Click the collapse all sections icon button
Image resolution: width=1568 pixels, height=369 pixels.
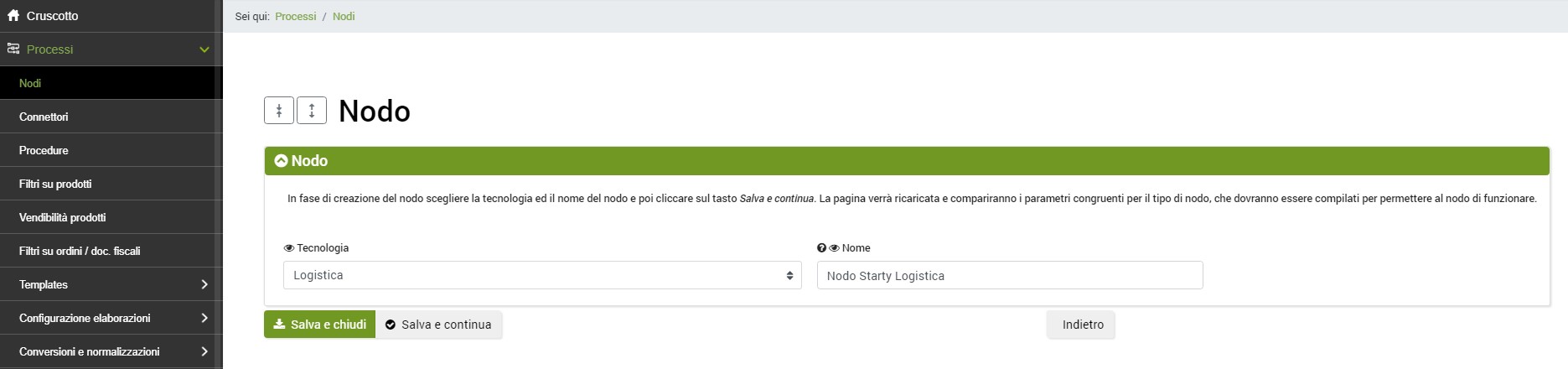pyautogui.click(x=279, y=111)
